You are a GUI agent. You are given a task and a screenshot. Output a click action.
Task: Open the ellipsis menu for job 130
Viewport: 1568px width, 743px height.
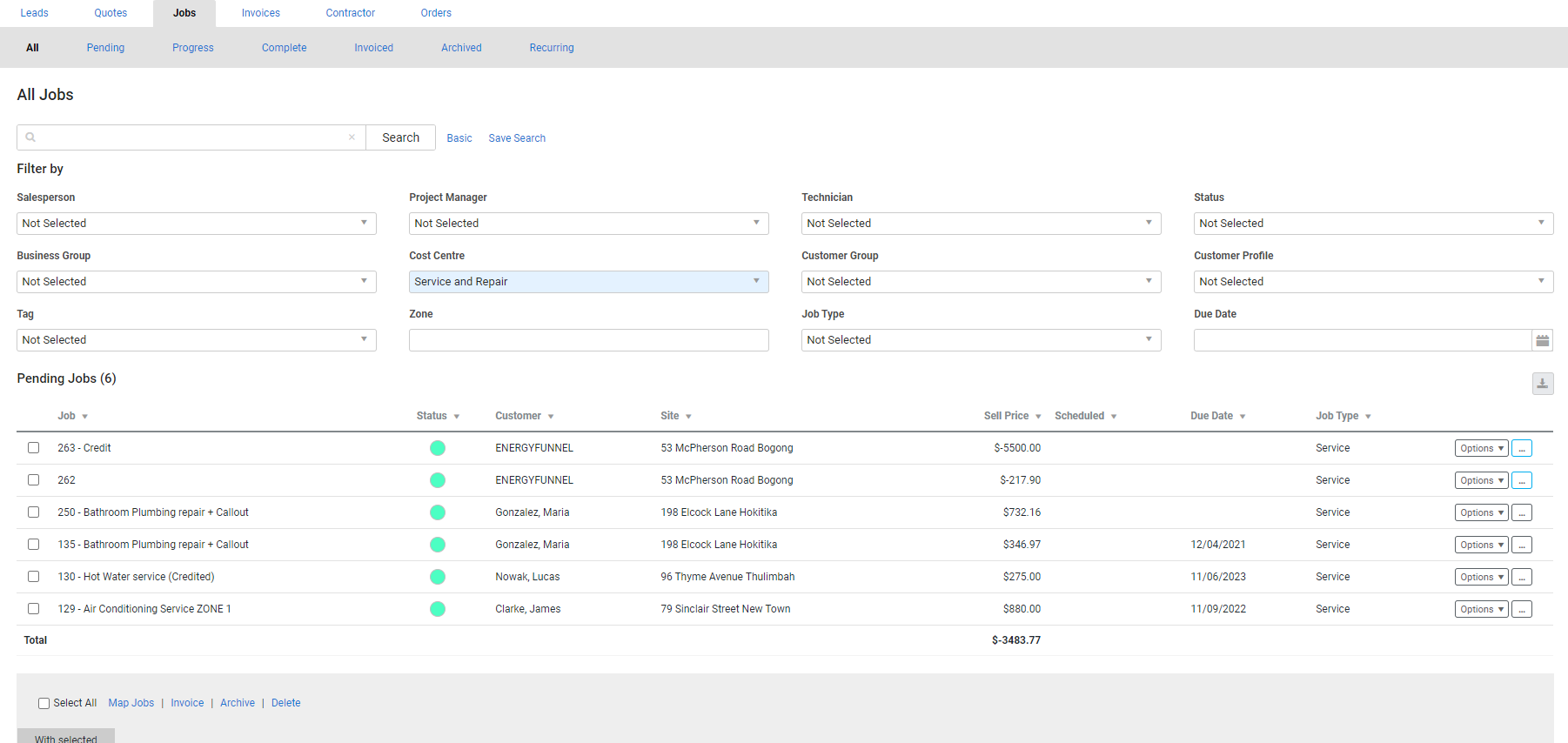point(1522,578)
